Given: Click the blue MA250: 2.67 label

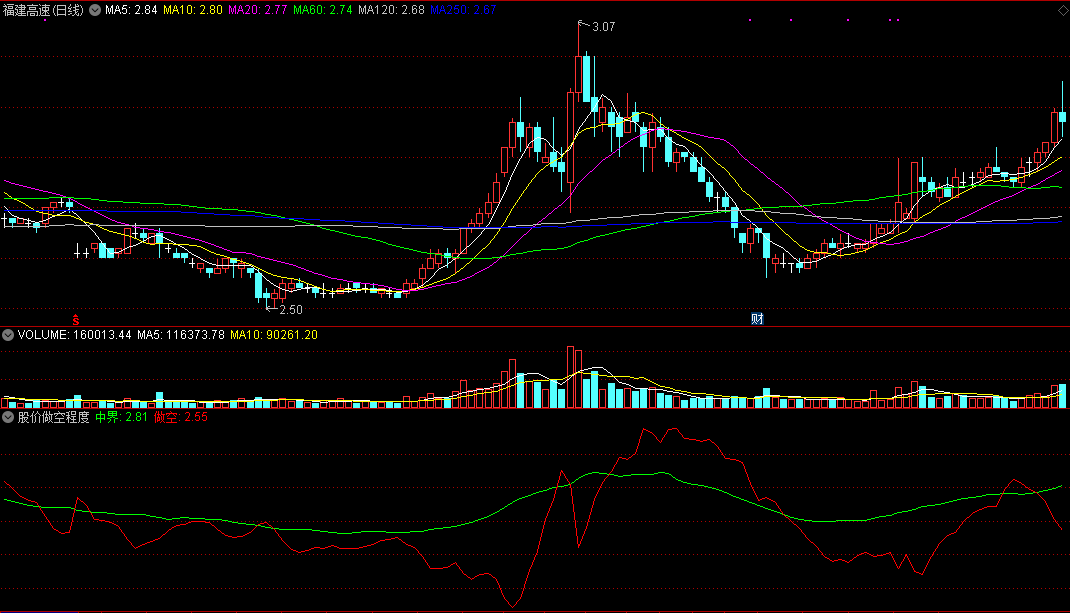Looking at the screenshot, I should [x=463, y=10].
